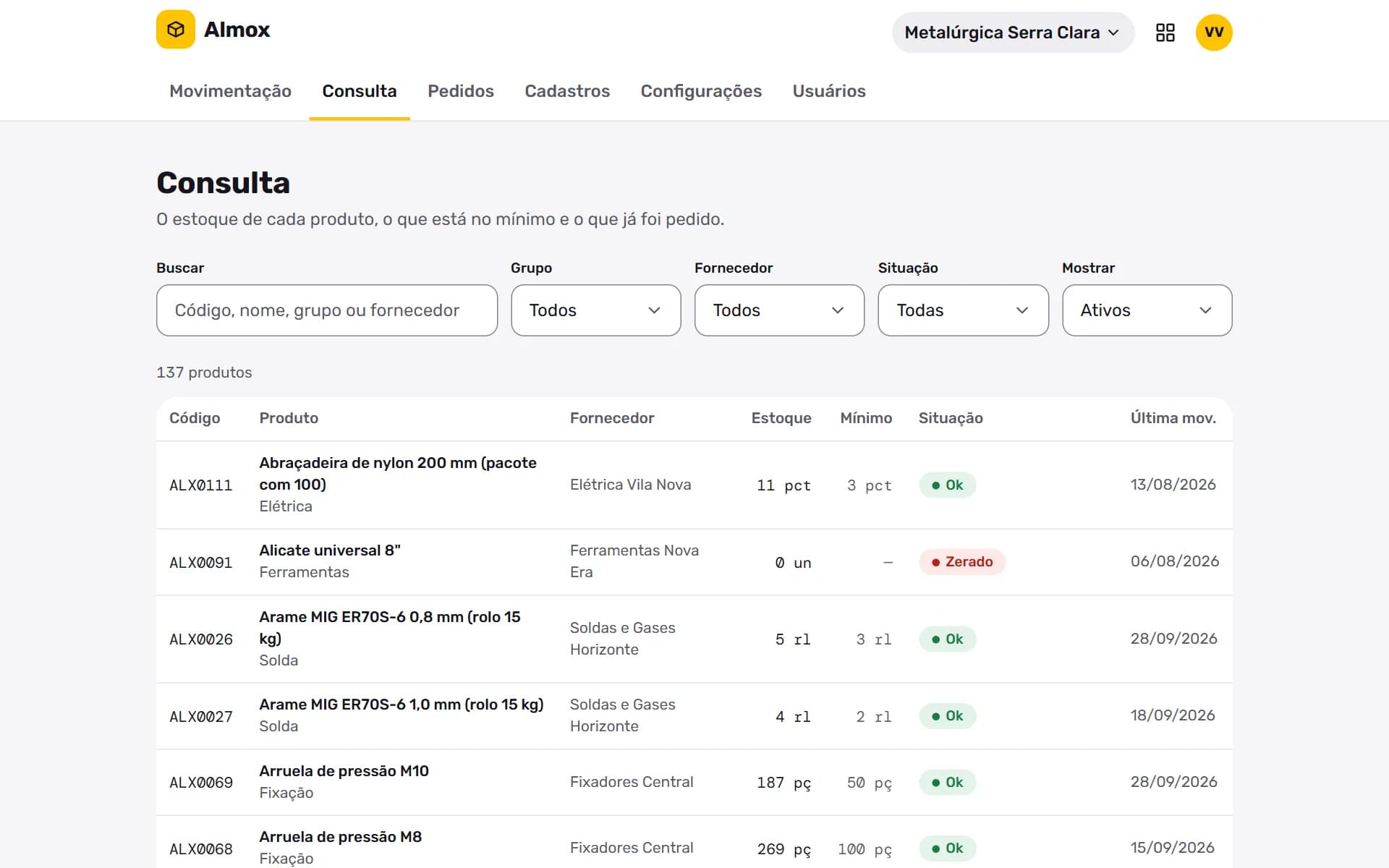
Task: Click stock value 0 un
Action: [x=793, y=563]
